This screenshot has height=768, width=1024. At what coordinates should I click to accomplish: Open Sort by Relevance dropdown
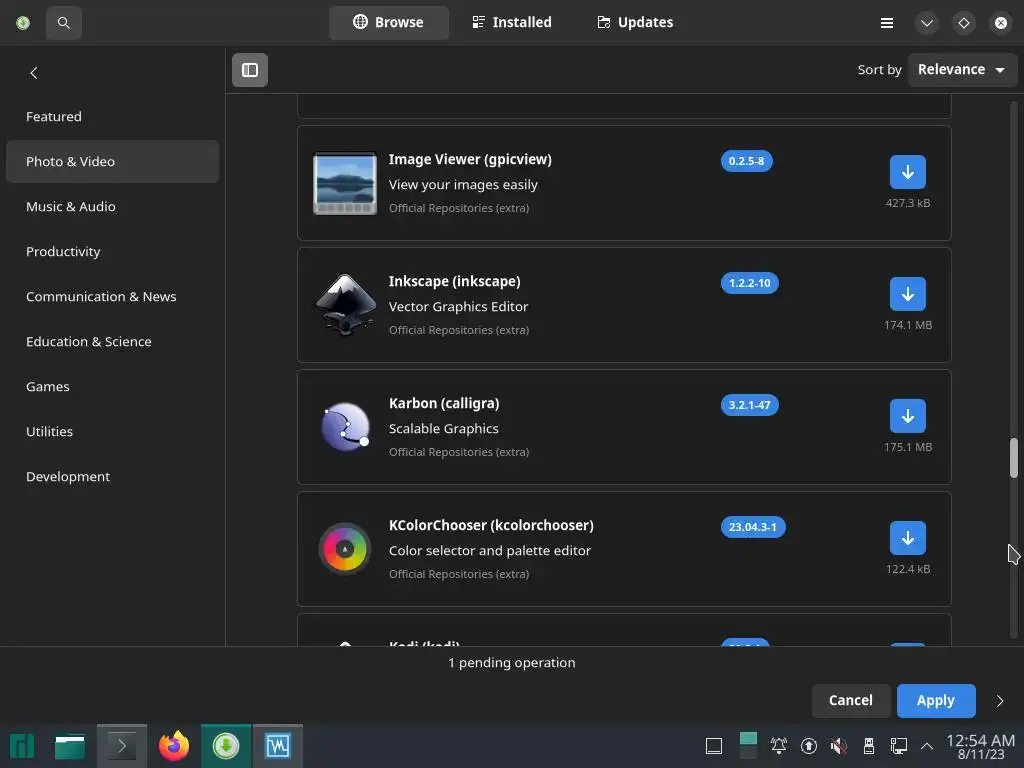pos(961,69)
